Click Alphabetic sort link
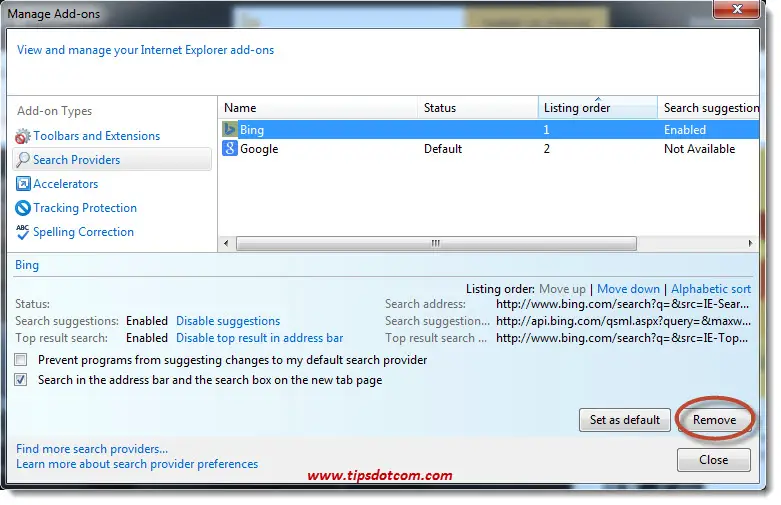The height and width of the screenshot is (505, 781). [711, 289]
